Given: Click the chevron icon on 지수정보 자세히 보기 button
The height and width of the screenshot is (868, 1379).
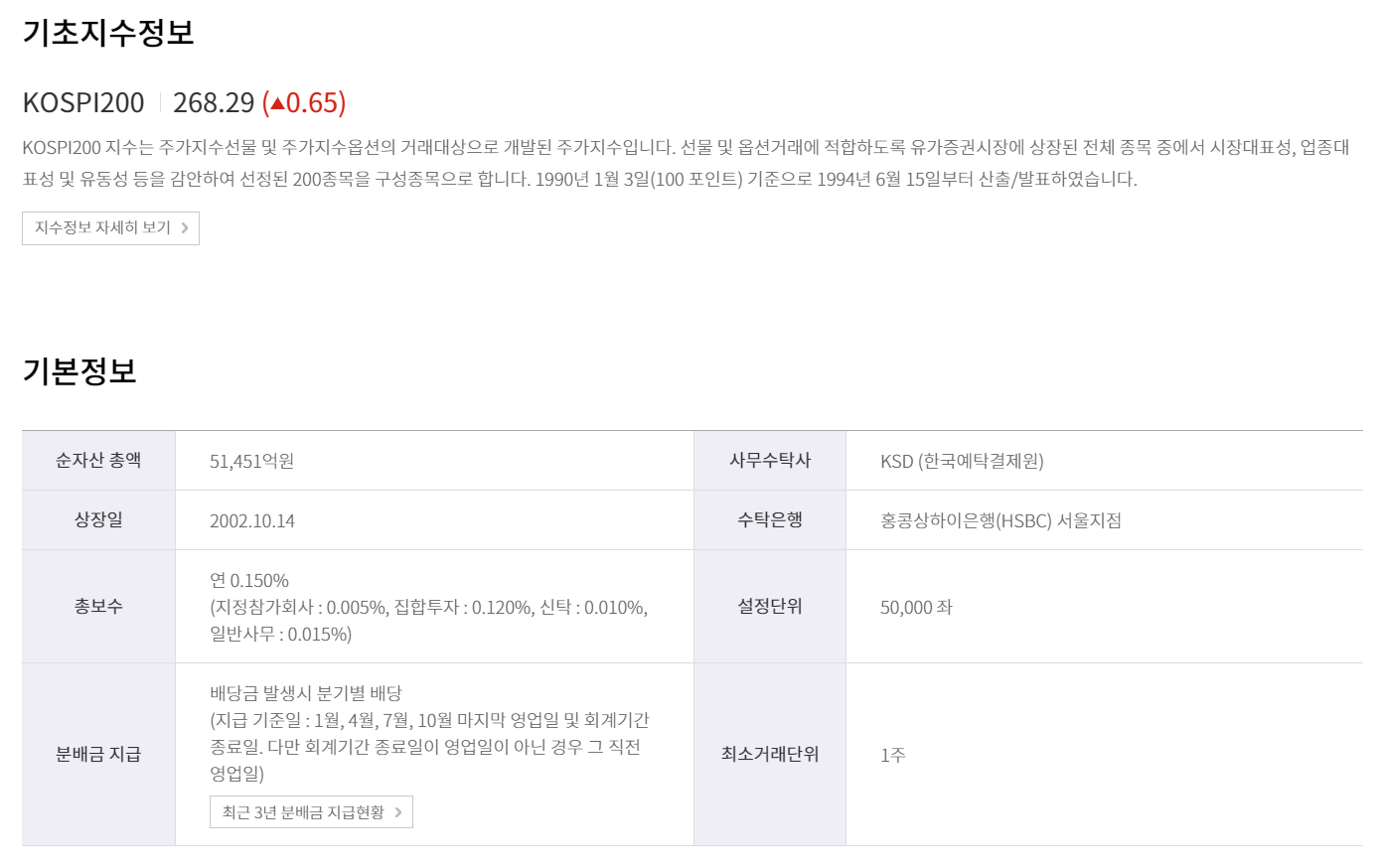Looking at the screenshot, I should 185,228.
